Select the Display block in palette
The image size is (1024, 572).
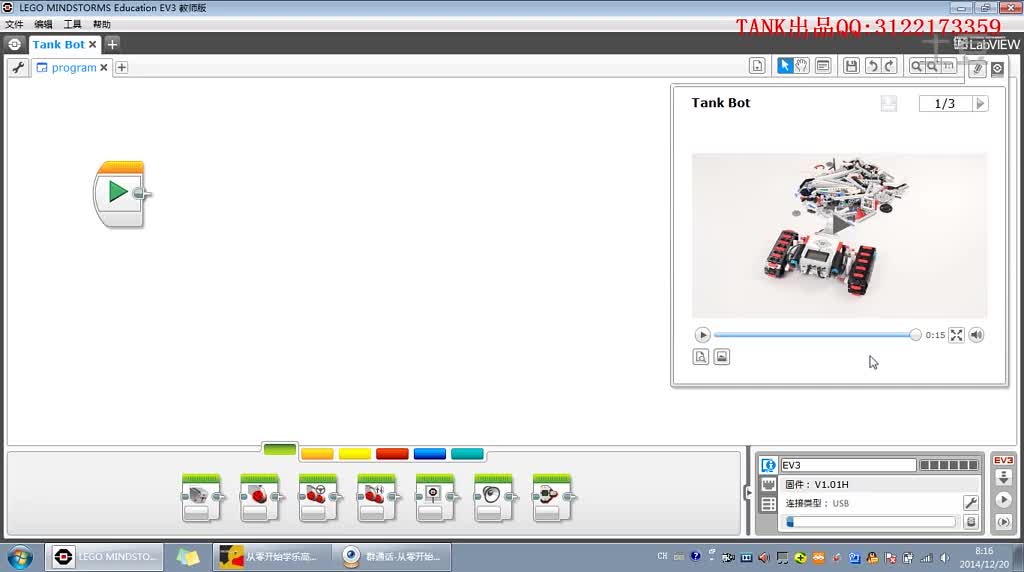coord(435,498)
